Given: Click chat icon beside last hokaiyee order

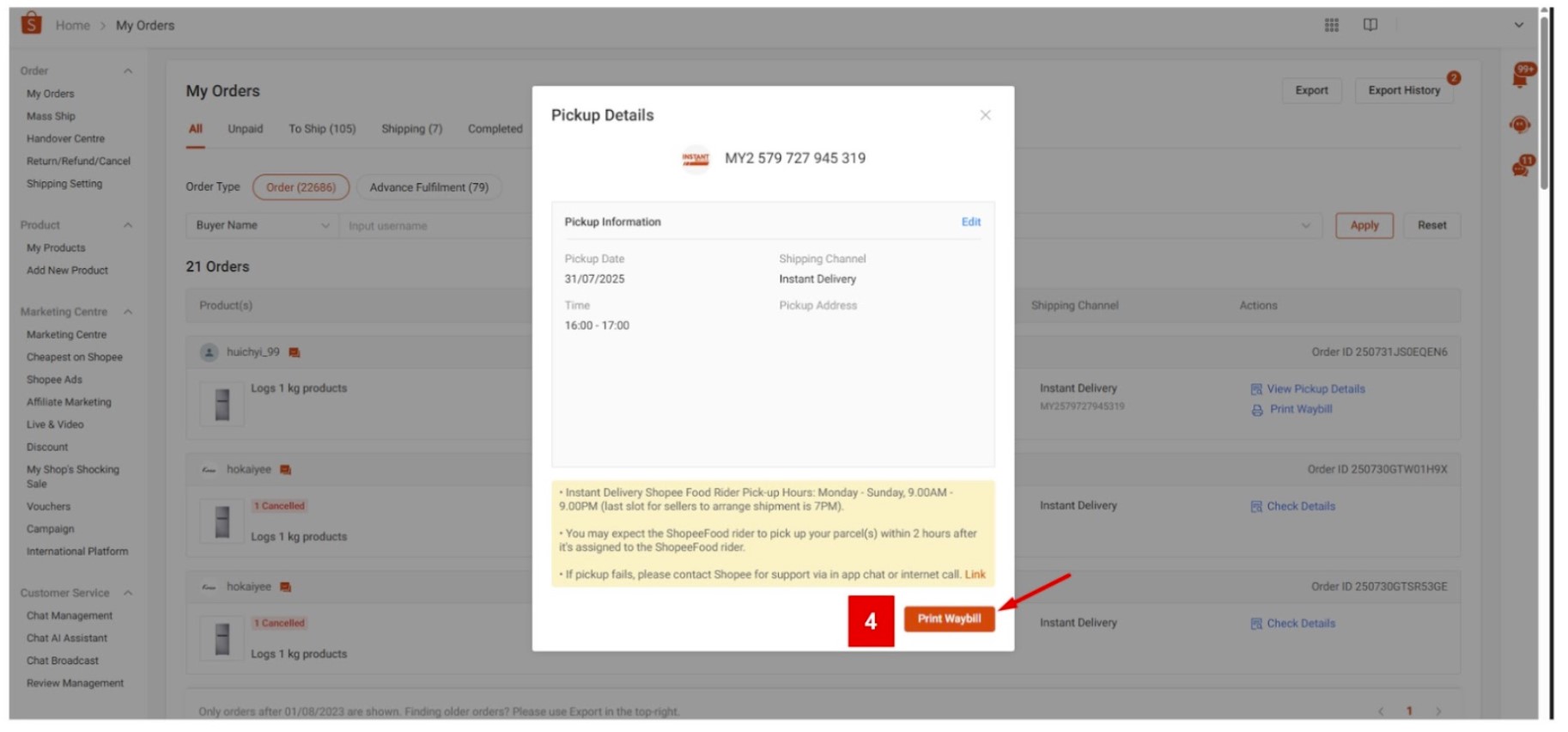Looking at the screenshot, I should point(286,587).
